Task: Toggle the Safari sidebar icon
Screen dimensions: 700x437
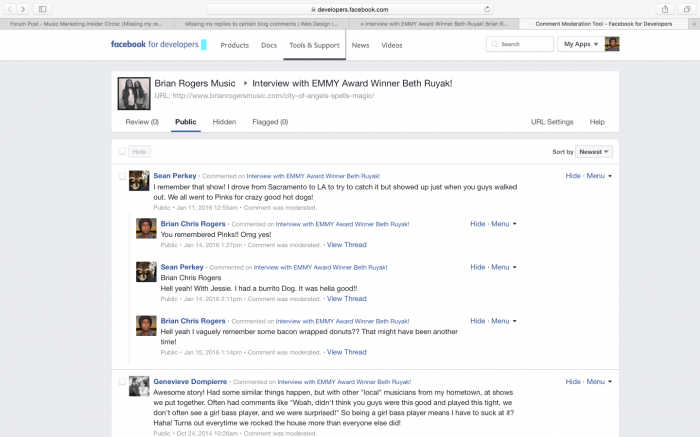Action: pos(42,9)
